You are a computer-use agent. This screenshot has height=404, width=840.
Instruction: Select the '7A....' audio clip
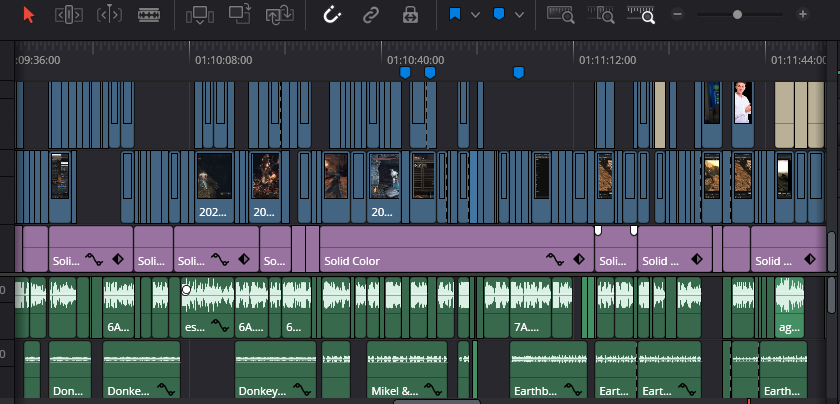[x=530, y=308]
